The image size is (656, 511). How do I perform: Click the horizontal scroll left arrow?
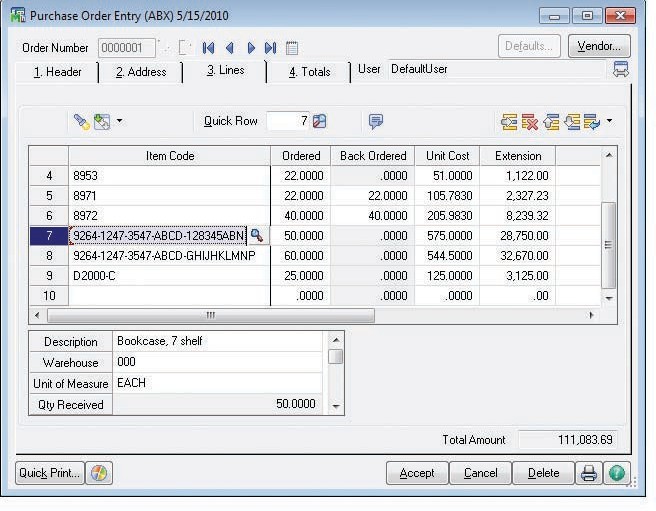pos(37,315)
